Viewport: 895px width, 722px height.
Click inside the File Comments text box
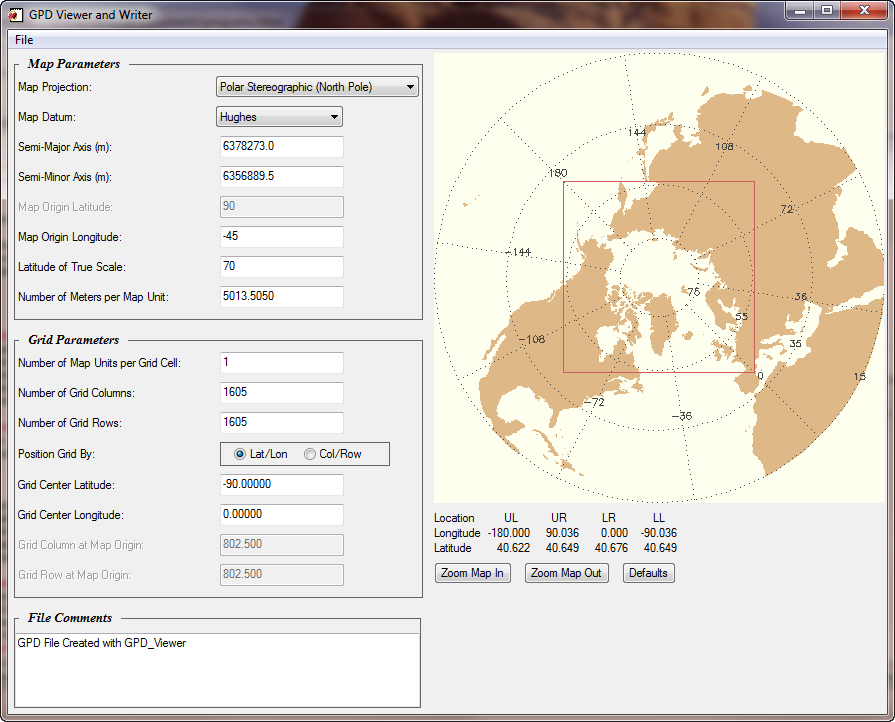click(x=217, y=669)
